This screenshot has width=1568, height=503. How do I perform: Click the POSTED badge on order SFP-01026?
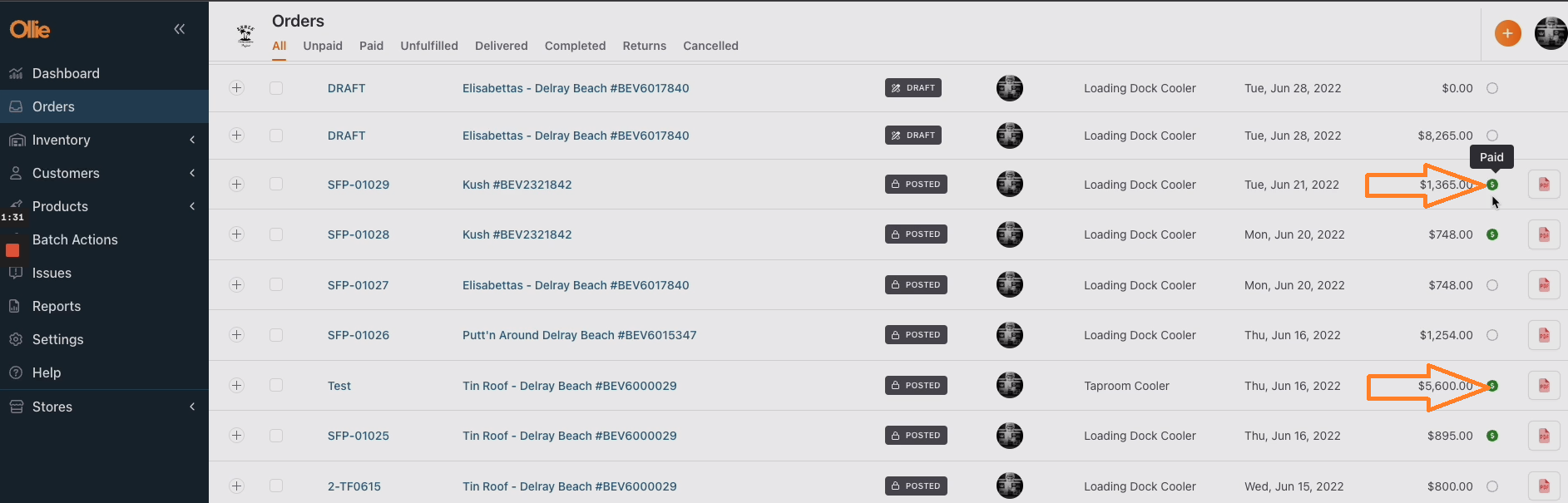pos(916,335)
